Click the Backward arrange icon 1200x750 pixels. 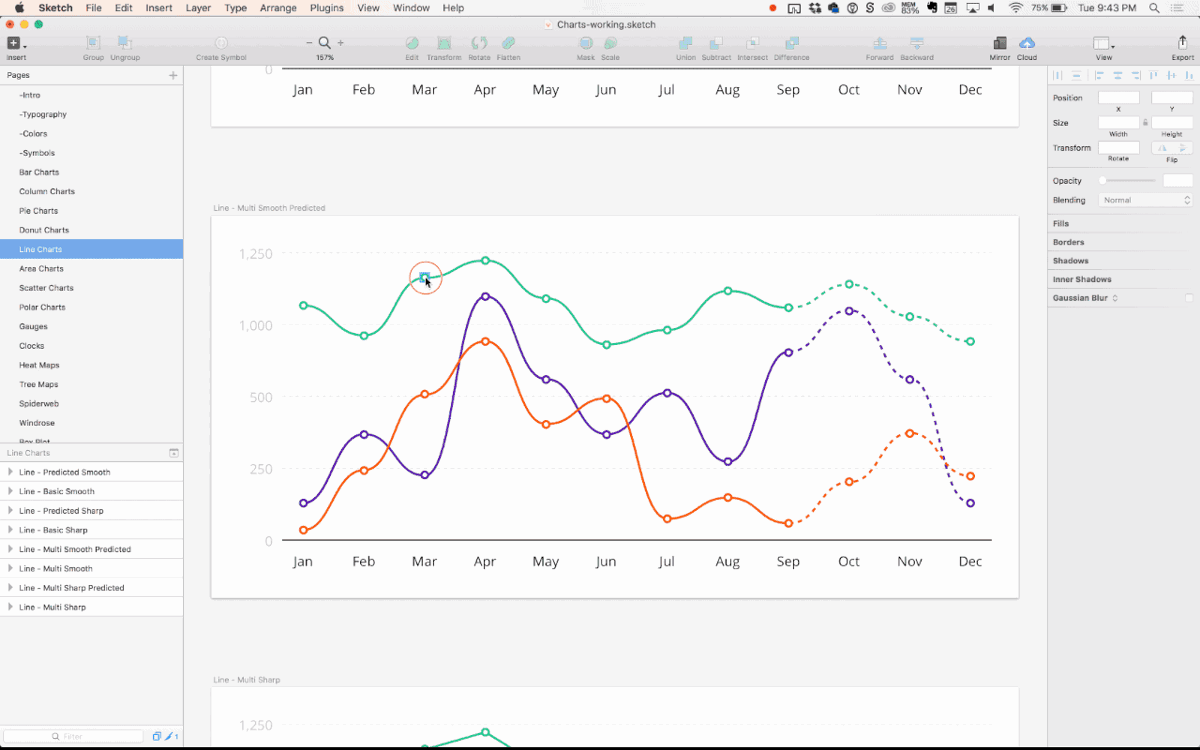pos(917,43)
